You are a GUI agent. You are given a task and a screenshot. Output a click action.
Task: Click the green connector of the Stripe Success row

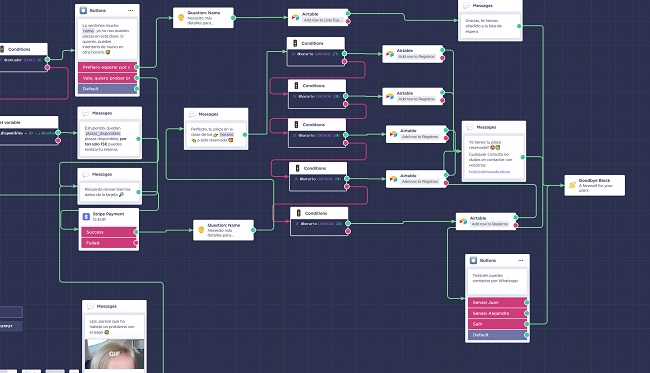point(136,232)
